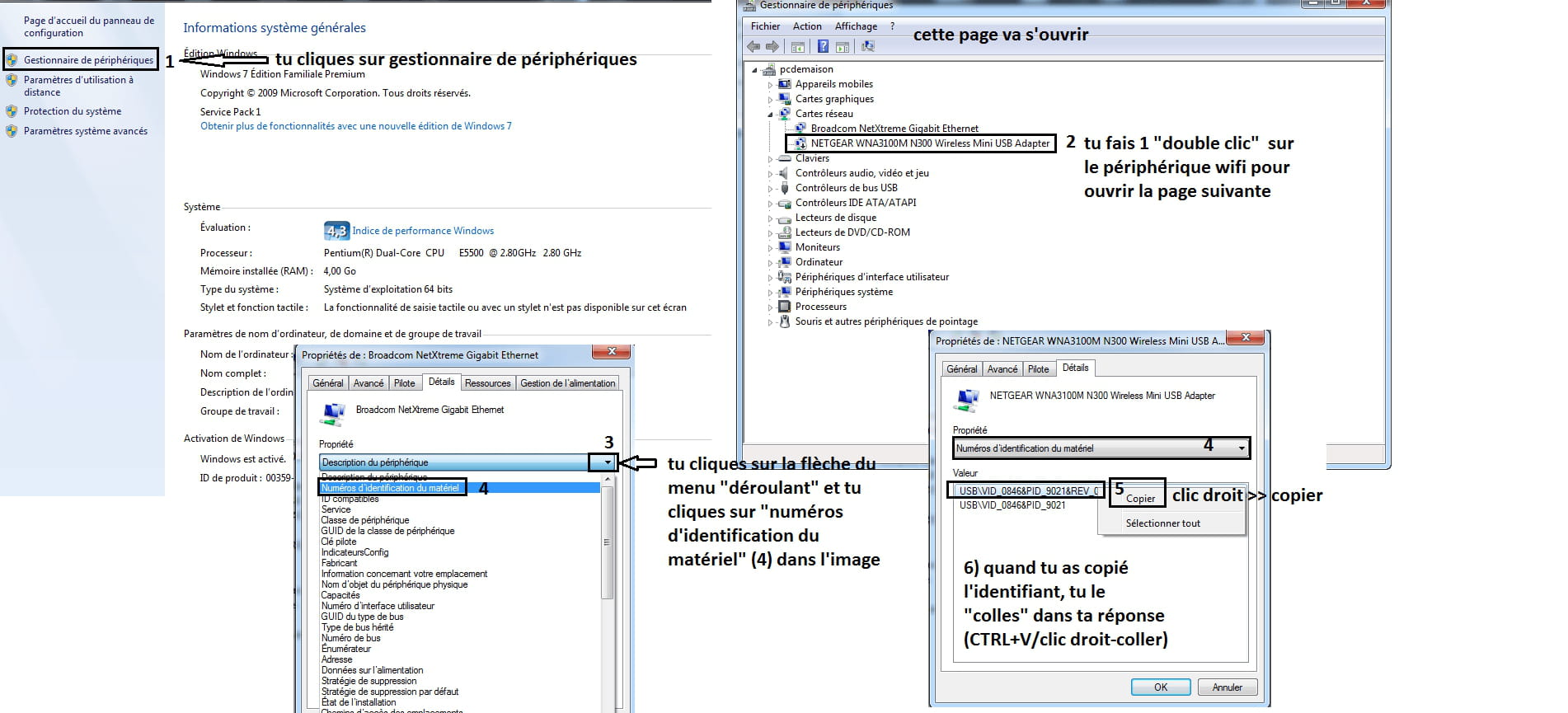Open the Action menu
The width and height of the screenshot is (1568, 713).
click(807, 26)
